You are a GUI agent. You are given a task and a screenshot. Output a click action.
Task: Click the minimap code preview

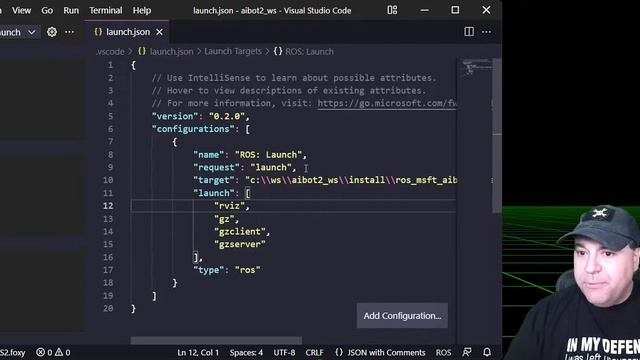(x=476, y=67)
